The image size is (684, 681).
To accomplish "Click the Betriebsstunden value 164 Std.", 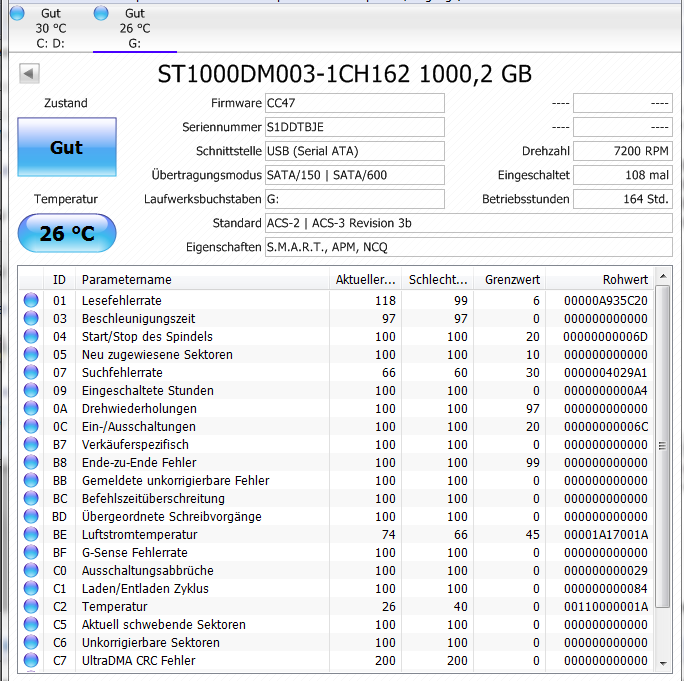I will (x=622, y=199).
